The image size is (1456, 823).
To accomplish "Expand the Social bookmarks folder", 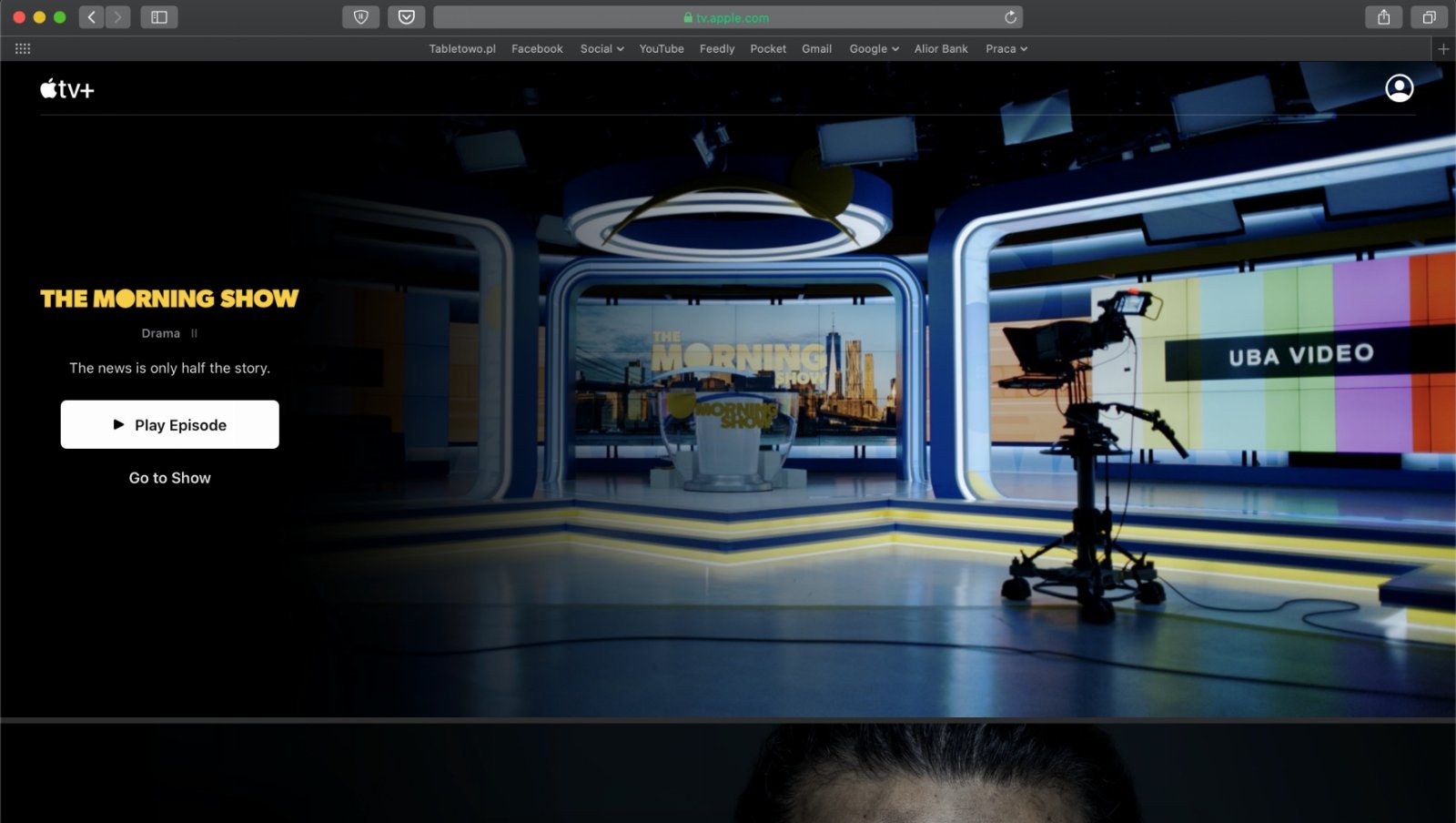I will (x=602, y=49).
